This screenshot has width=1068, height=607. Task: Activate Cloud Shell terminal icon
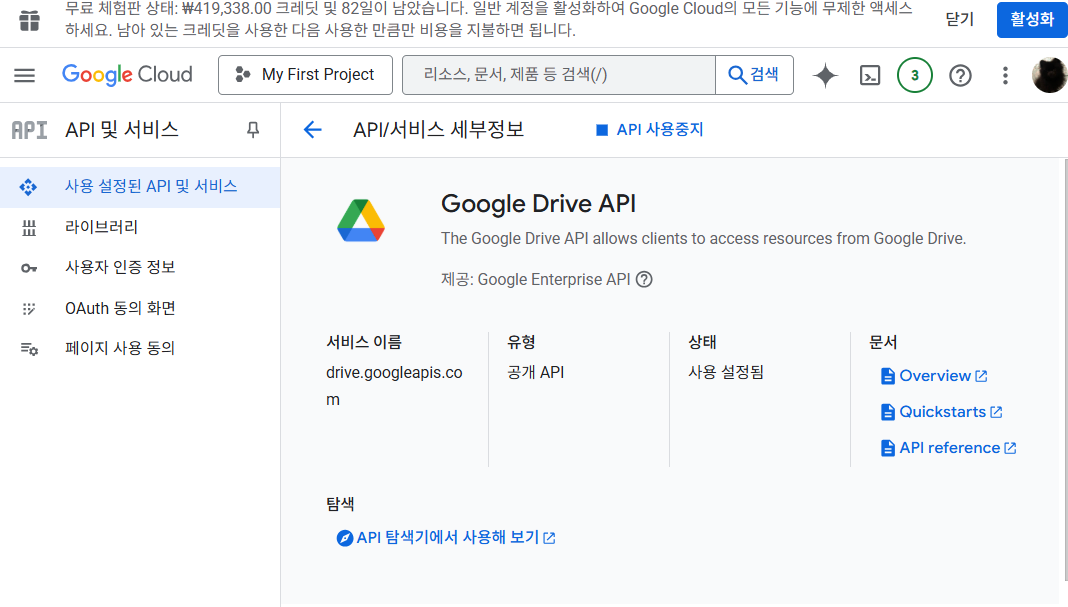point(870,75)
